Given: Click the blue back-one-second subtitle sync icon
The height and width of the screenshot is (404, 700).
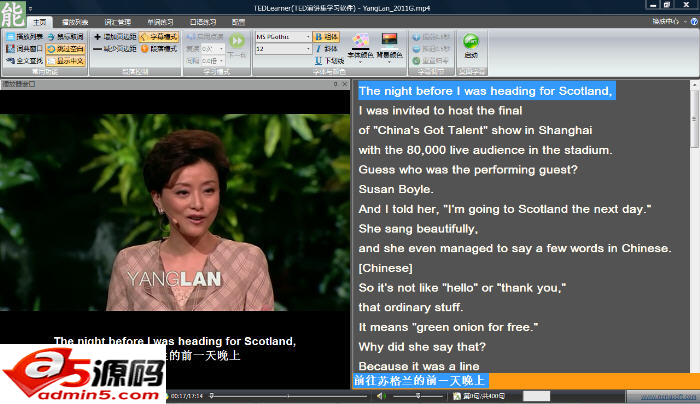Looking at the screenshot, I should 416,49.
